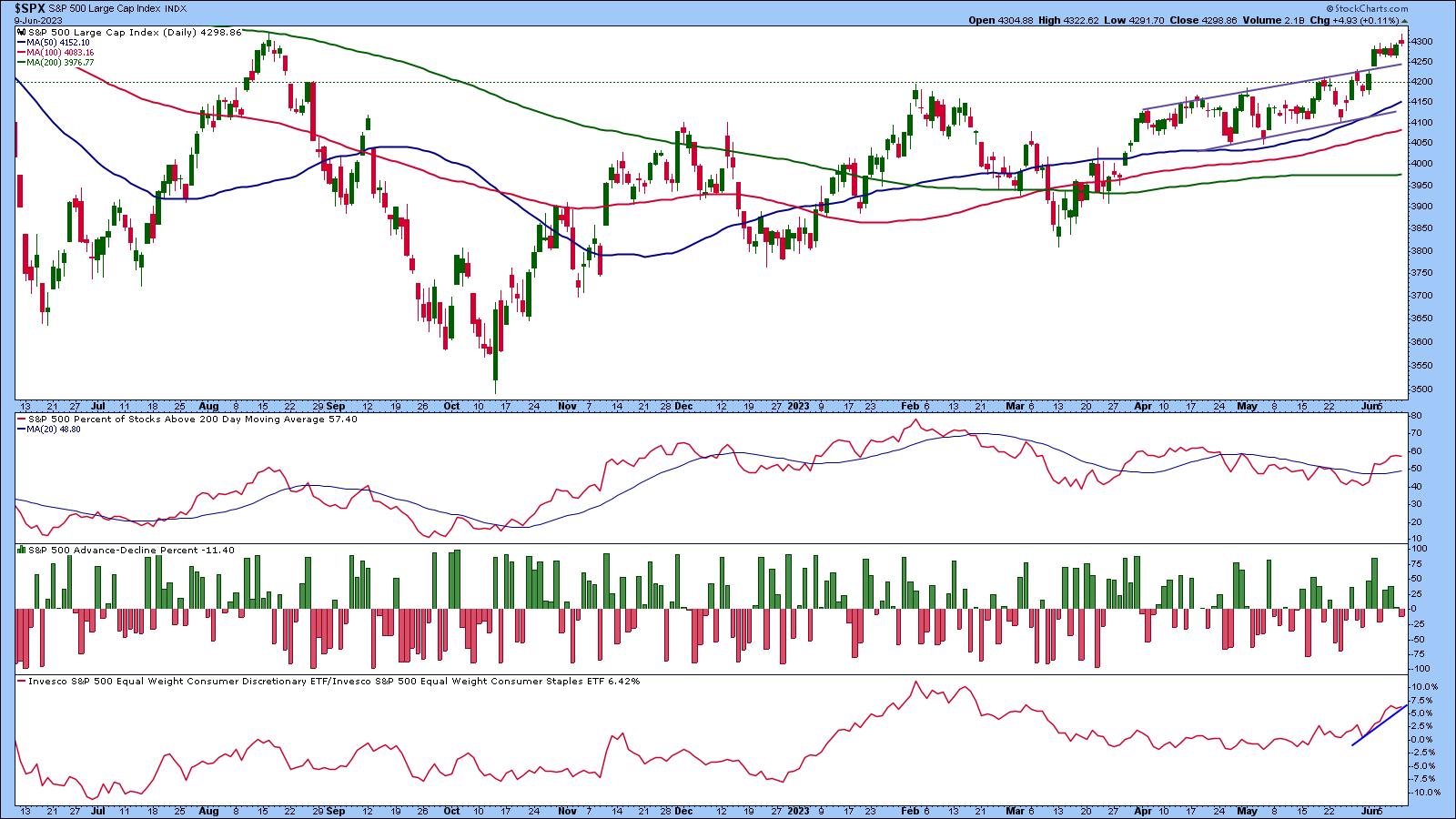Viewport: 1456px width, 819px height.
Task: Click the 2023 label on the bottom axis
Action: coord(798,812)
